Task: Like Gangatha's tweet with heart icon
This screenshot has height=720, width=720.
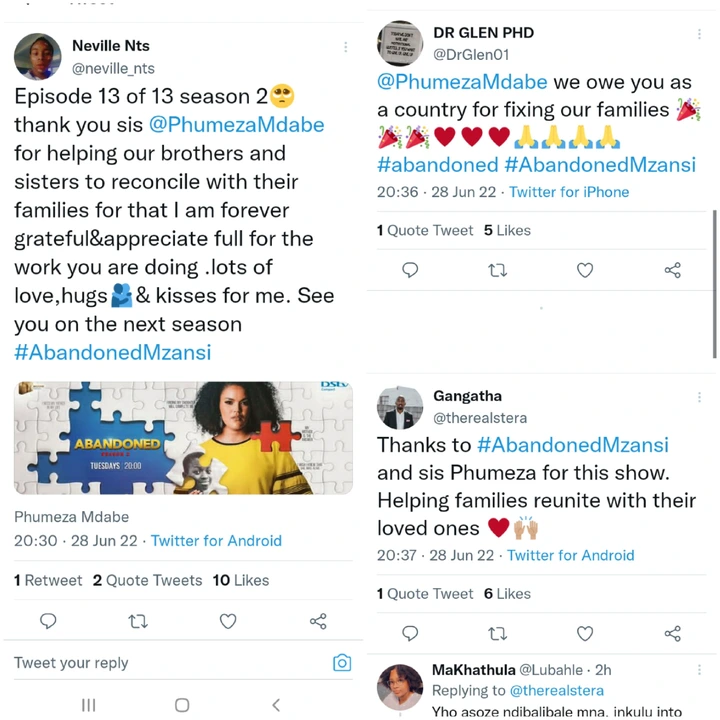Action: 585,634
